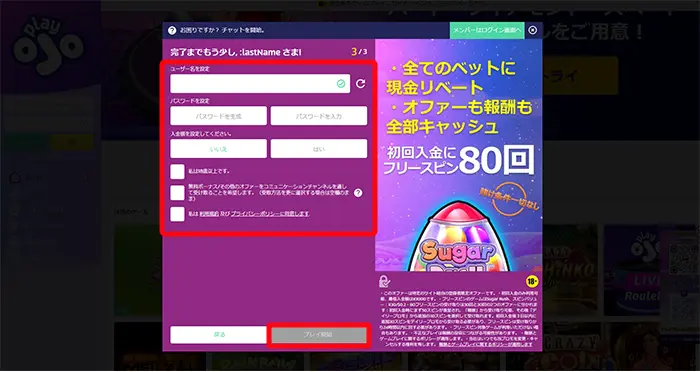700x372 pixels.
Task: Click メンバーはログイン画面へ button
Action: pyautogui.click(x=487, y=30)
